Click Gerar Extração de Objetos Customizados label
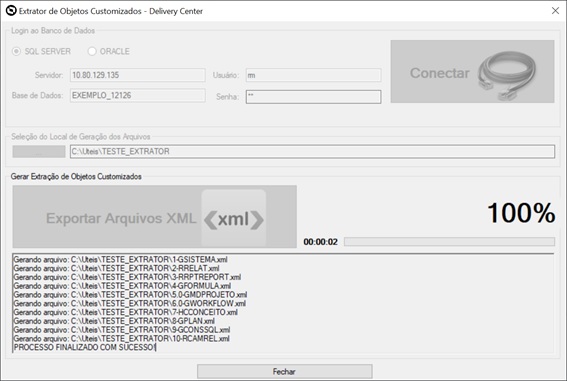Screen dimensions: 567x381 coord(76,176)
